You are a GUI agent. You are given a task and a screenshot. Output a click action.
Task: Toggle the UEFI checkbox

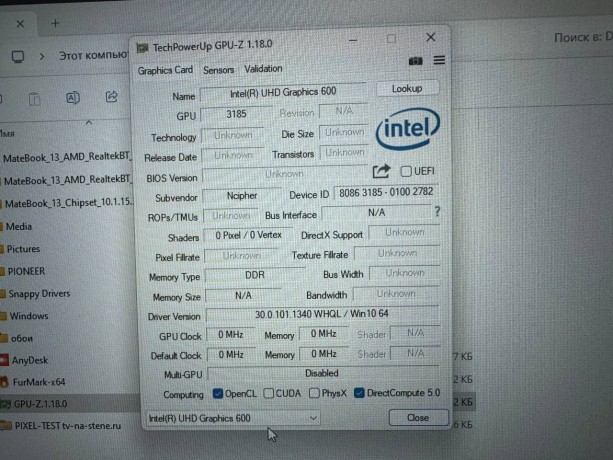406,171
